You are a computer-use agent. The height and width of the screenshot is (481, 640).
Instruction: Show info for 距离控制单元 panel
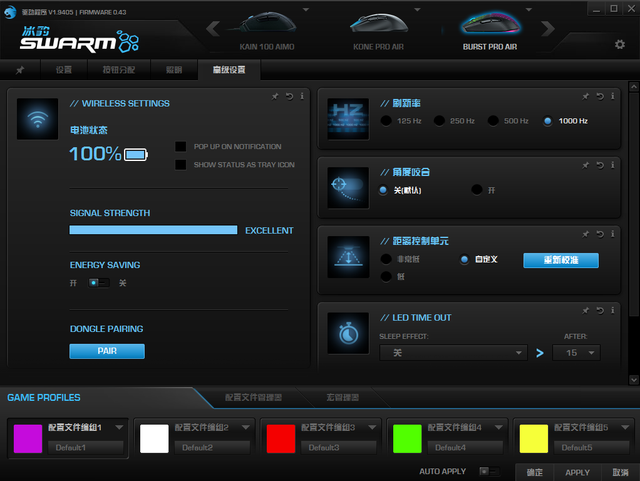[613, 234]
